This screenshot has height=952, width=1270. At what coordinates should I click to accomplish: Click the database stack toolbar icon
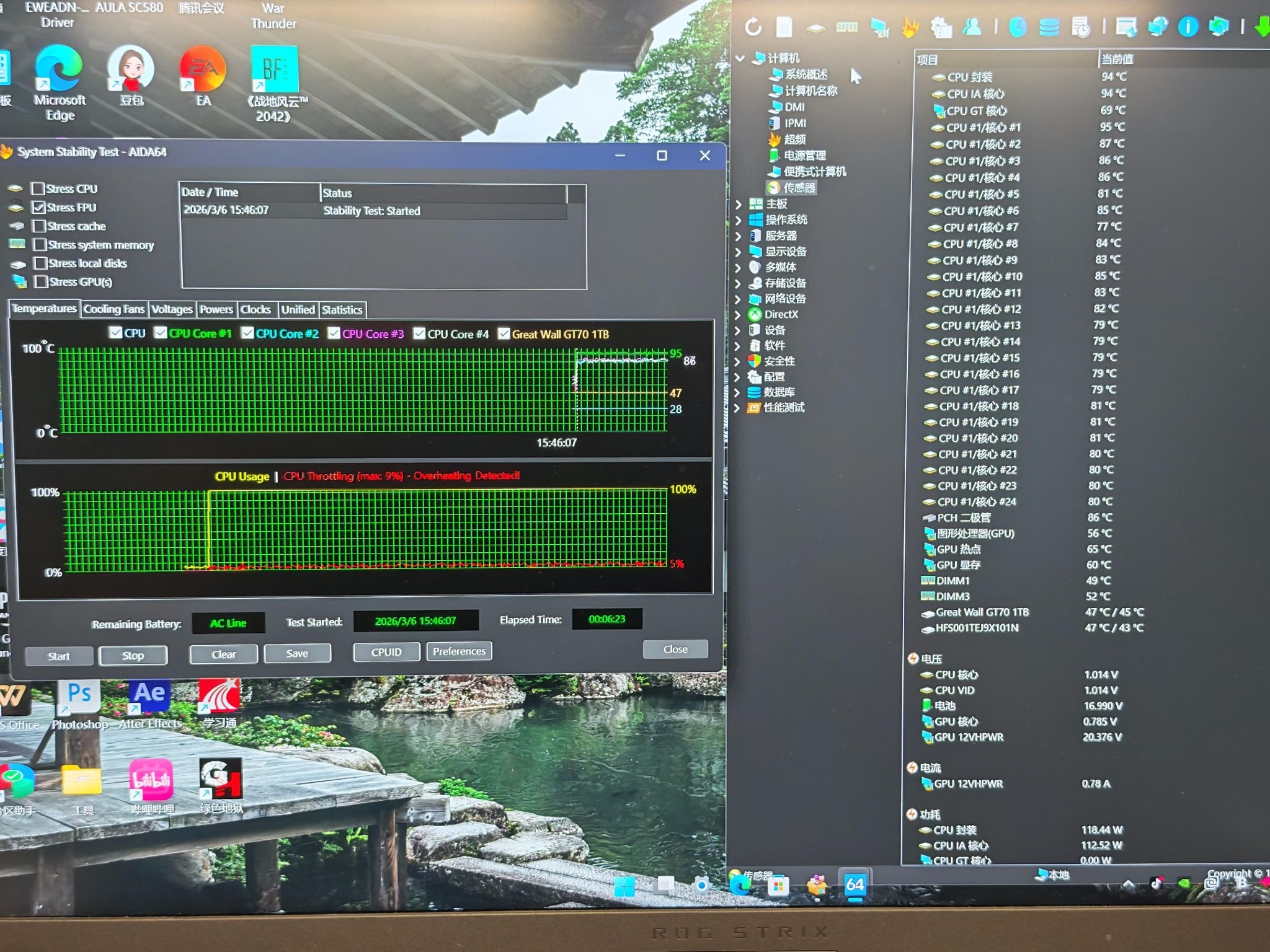(1049, 27)
